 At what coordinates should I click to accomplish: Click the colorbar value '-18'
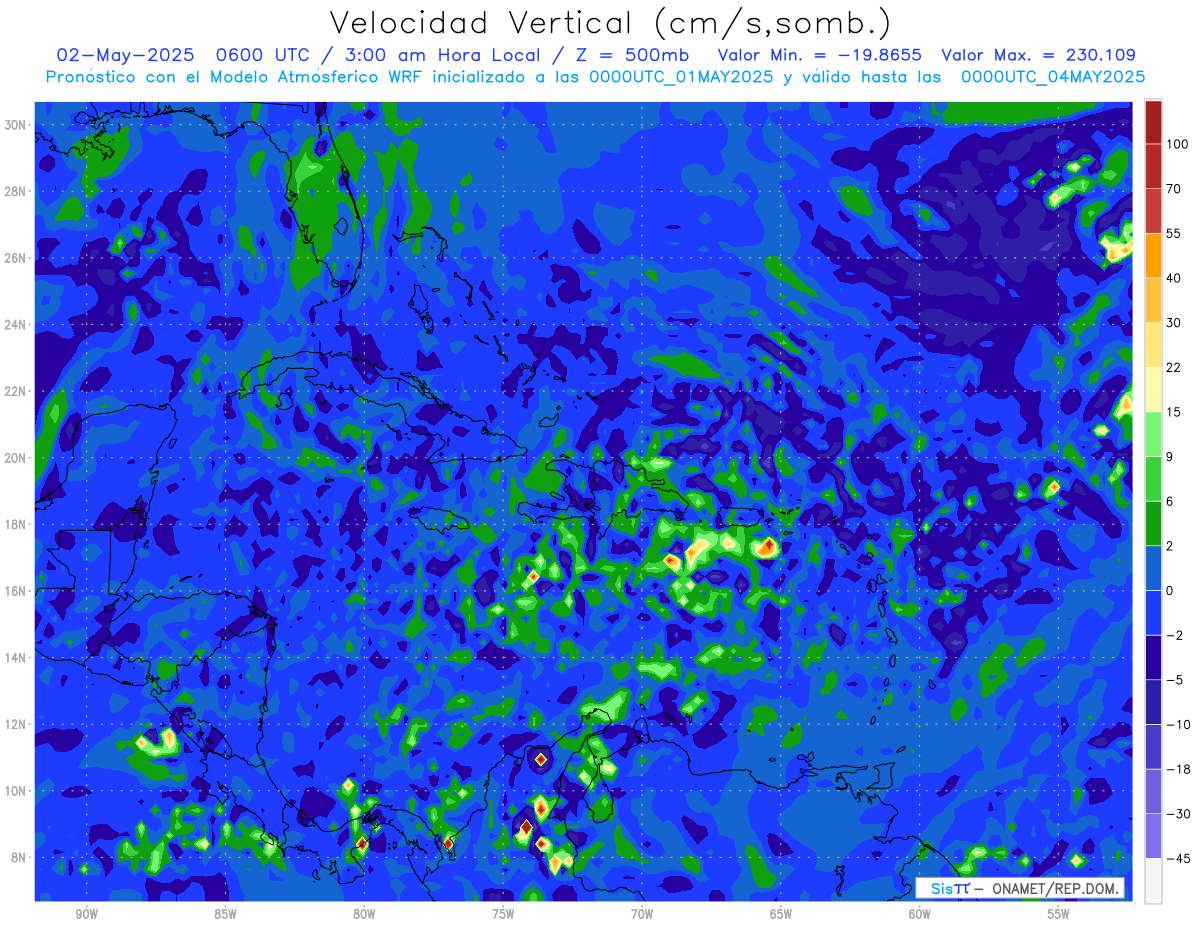1177,769
